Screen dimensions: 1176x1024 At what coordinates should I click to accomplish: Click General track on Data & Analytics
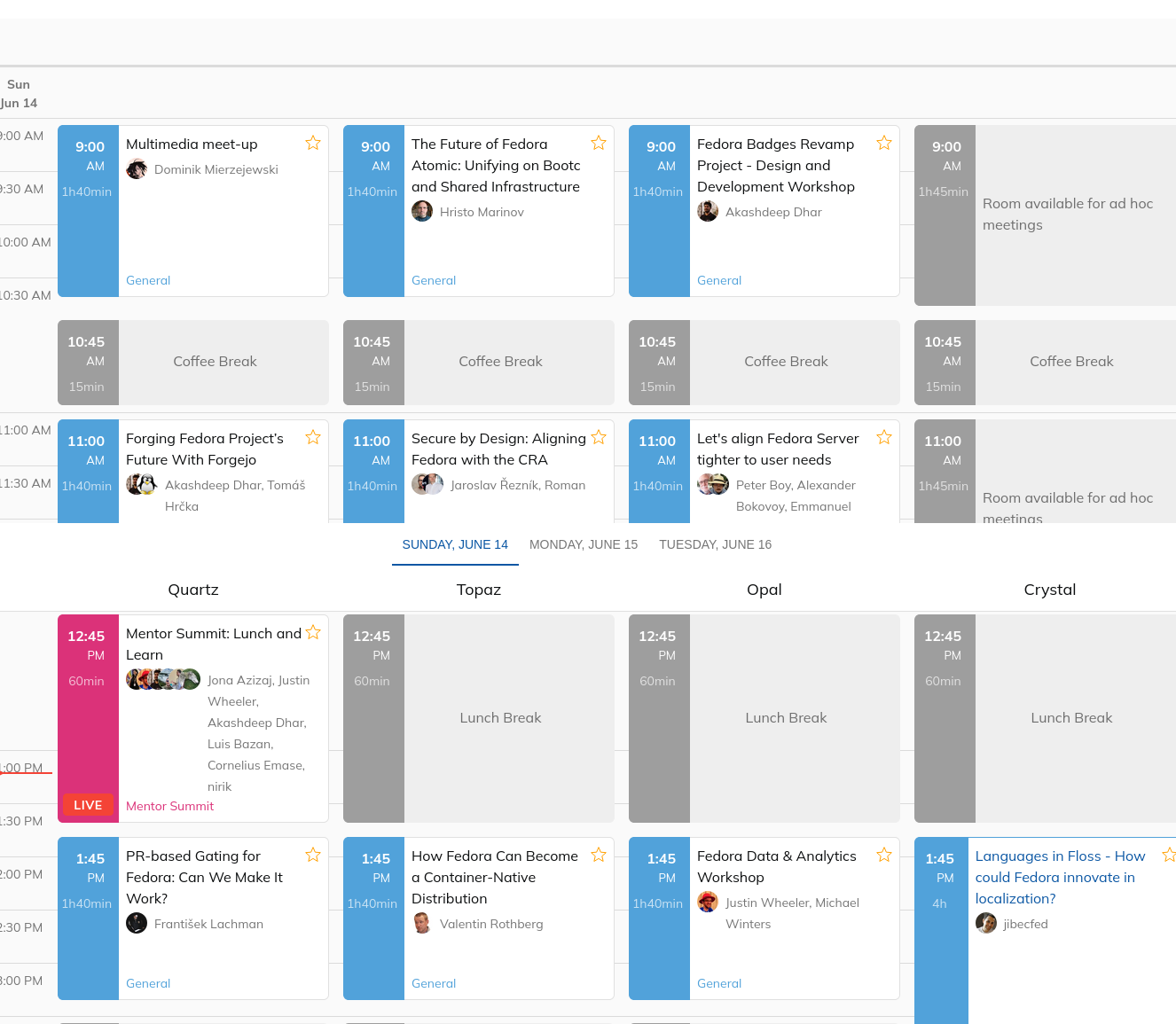click(x=719, y=983)
